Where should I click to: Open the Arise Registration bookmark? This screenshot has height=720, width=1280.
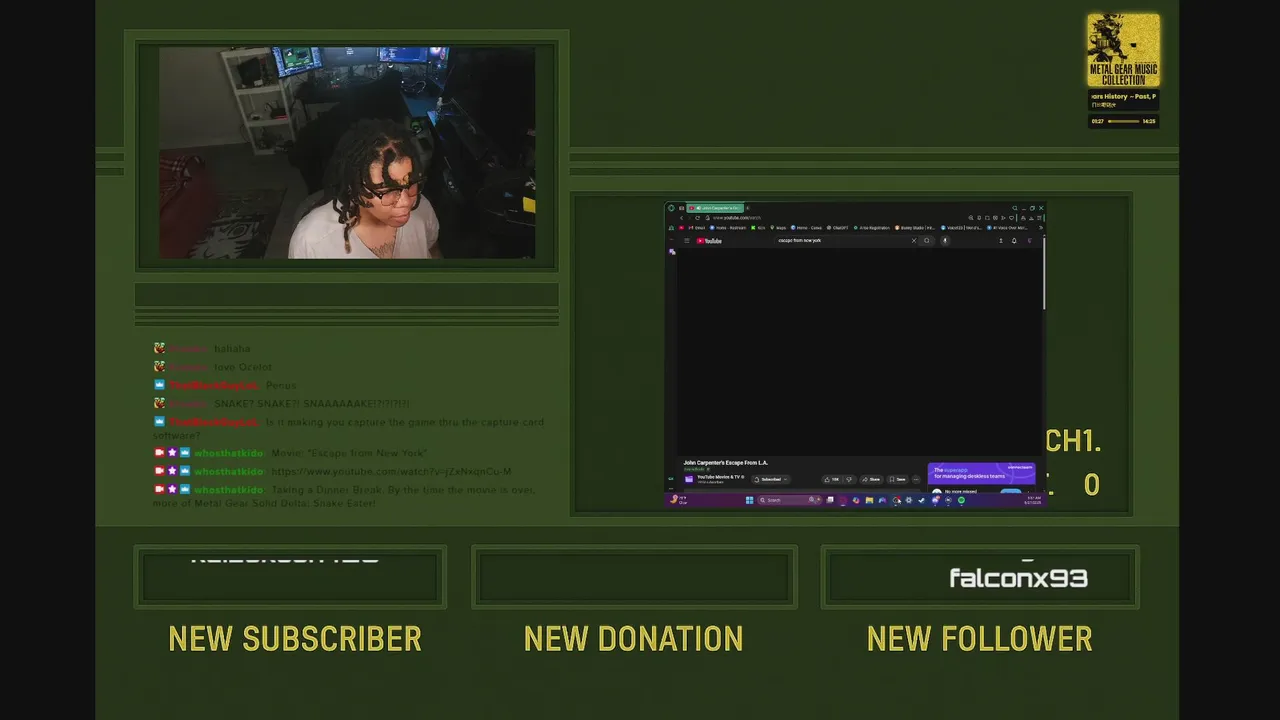tap(872, 228)
